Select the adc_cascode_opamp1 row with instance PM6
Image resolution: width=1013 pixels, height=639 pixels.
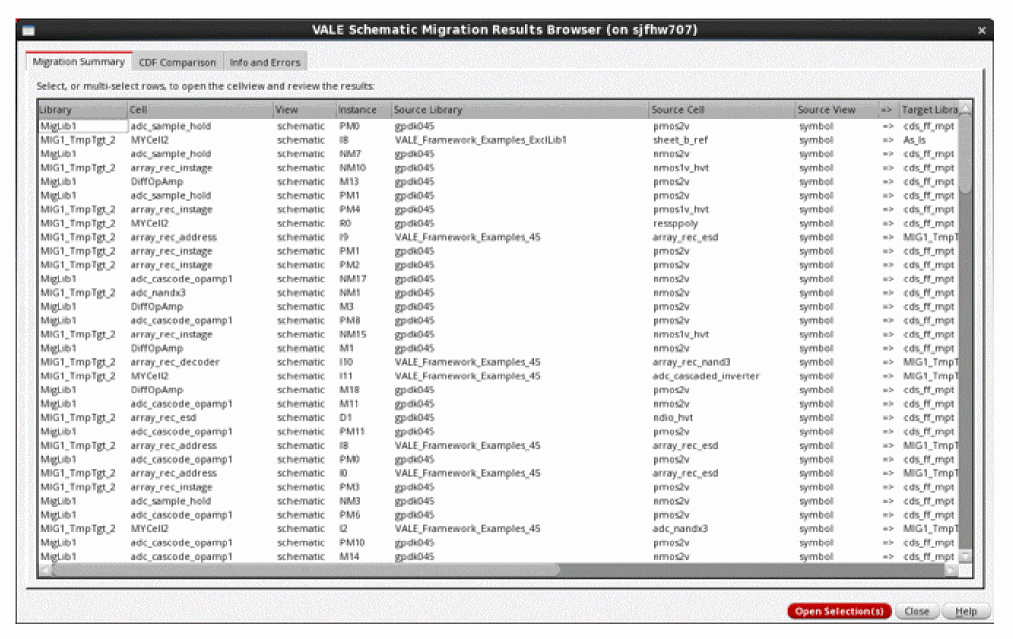pyautogui.click(x=498, y=515)
